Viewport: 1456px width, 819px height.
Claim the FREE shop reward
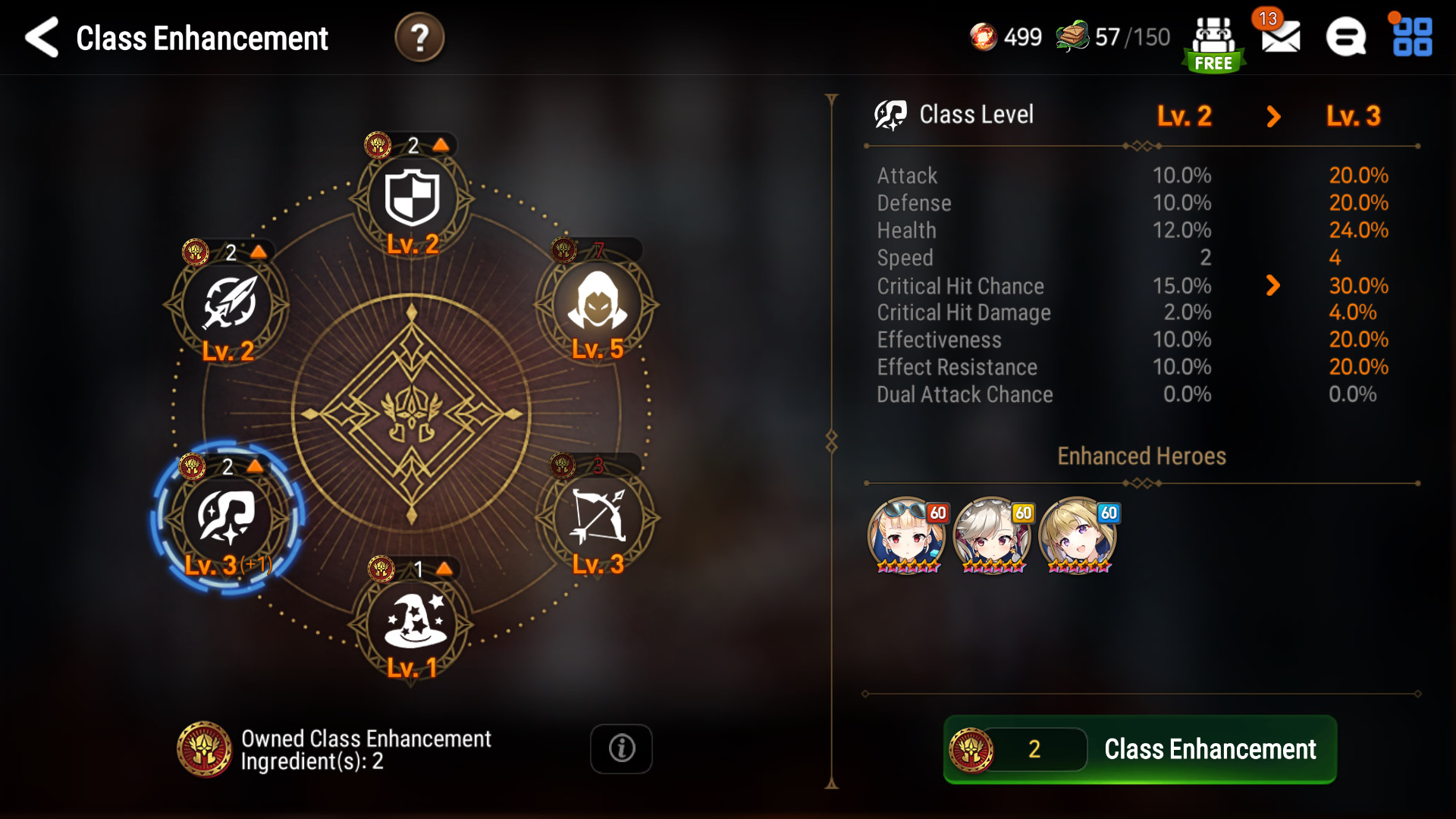(1213, 44)
